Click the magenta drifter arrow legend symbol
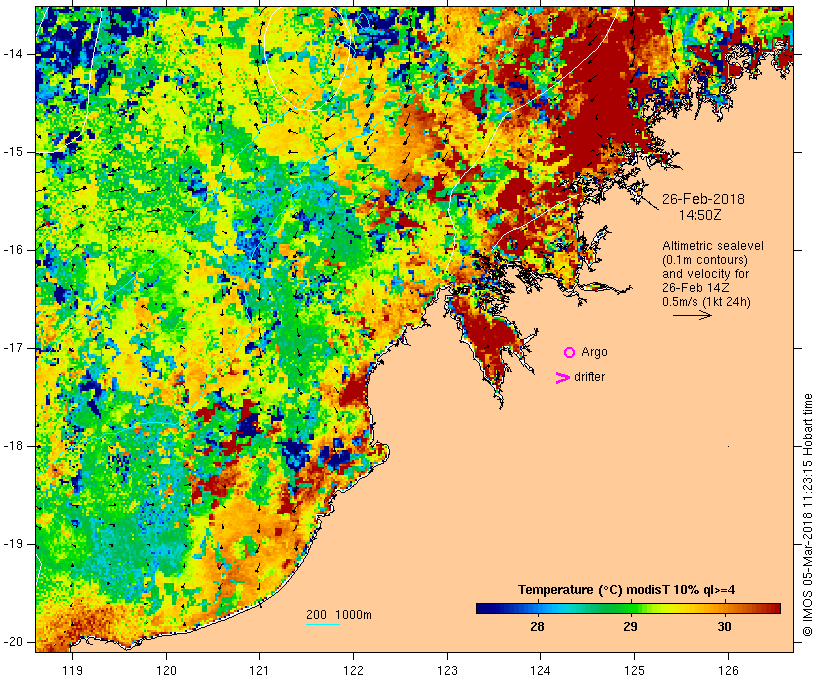Image resolution: width=820 pixels, height=680 pixels. (563, 378)
